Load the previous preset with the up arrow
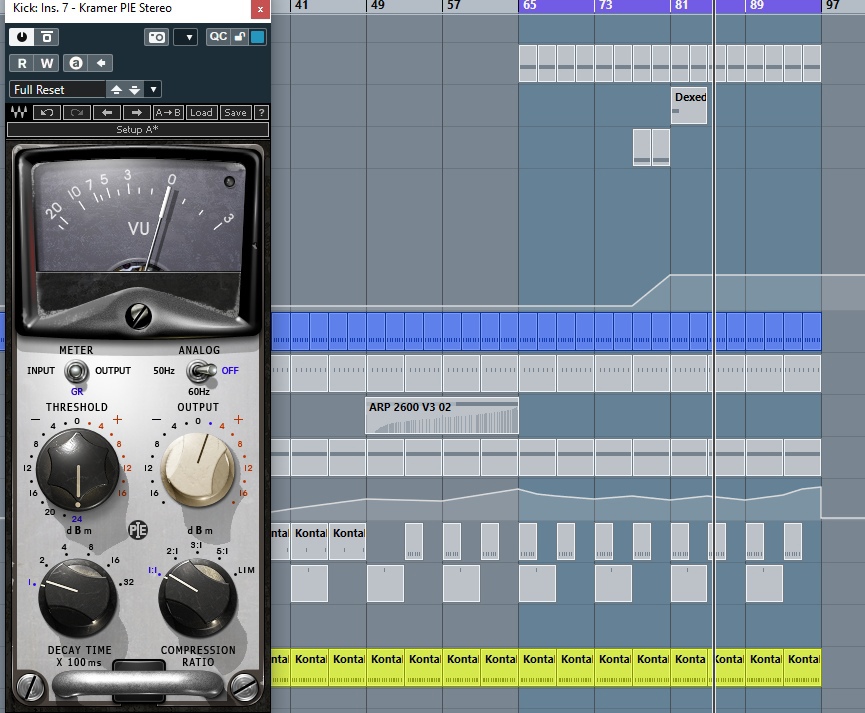Screen dimensions: 865x713 (x=116, y=89)
